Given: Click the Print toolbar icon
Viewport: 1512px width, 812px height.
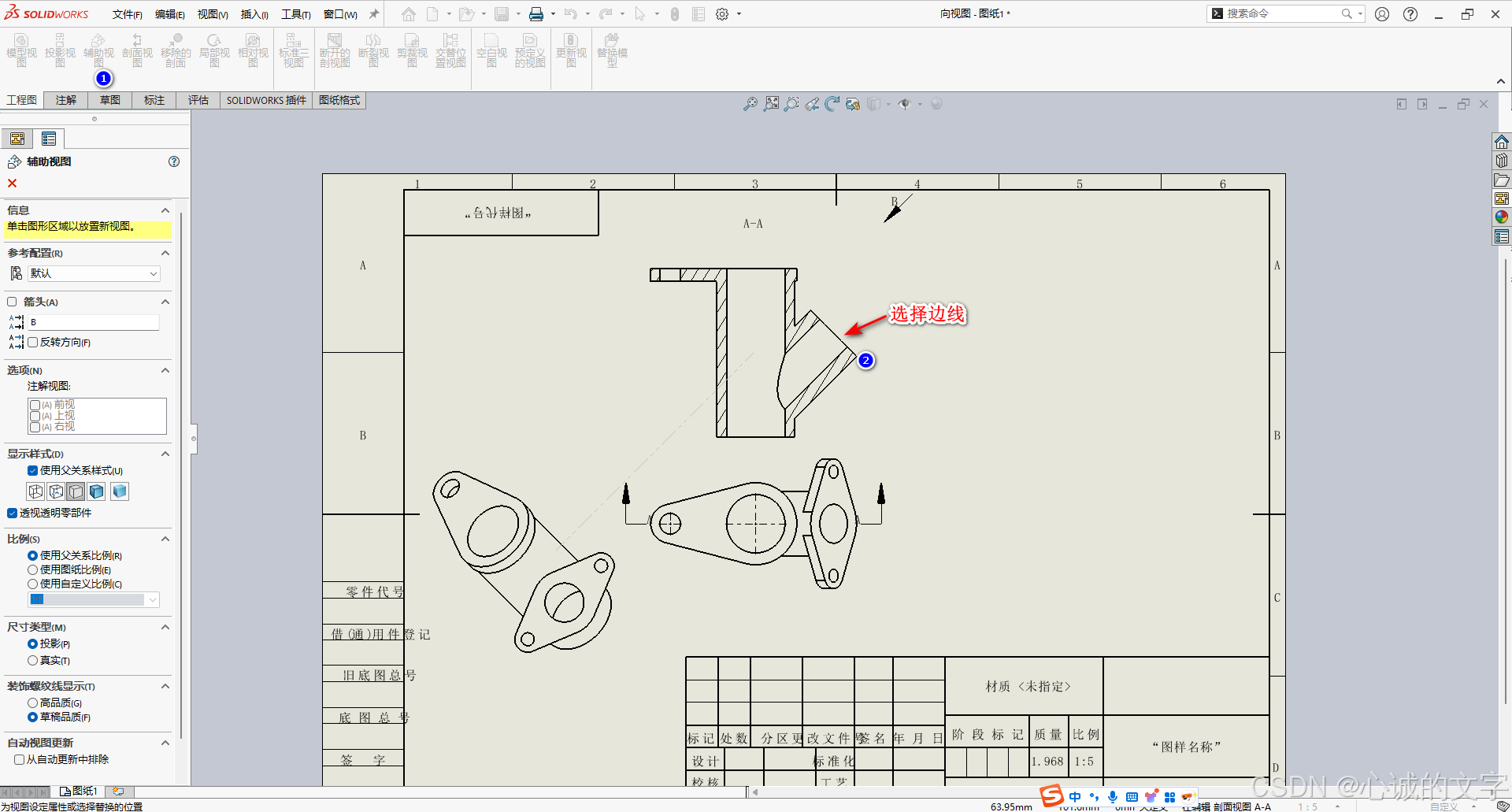Looking at the screenshot, I should click(536, 14).
